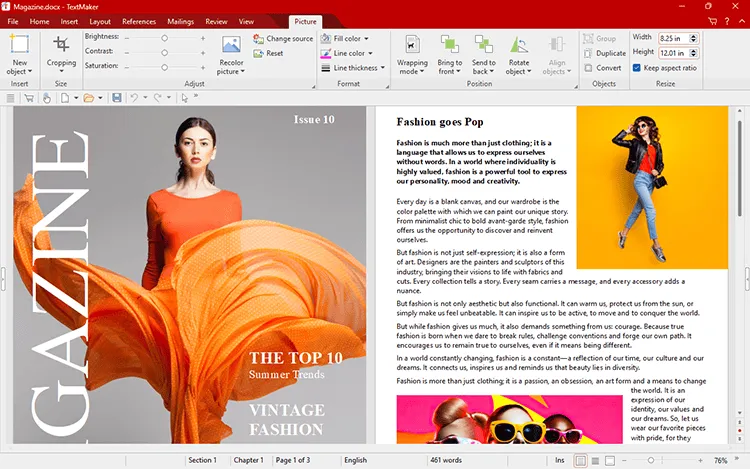Open the Rotate object tool
This screenshot has width=750, height=469.
point(519,45)
